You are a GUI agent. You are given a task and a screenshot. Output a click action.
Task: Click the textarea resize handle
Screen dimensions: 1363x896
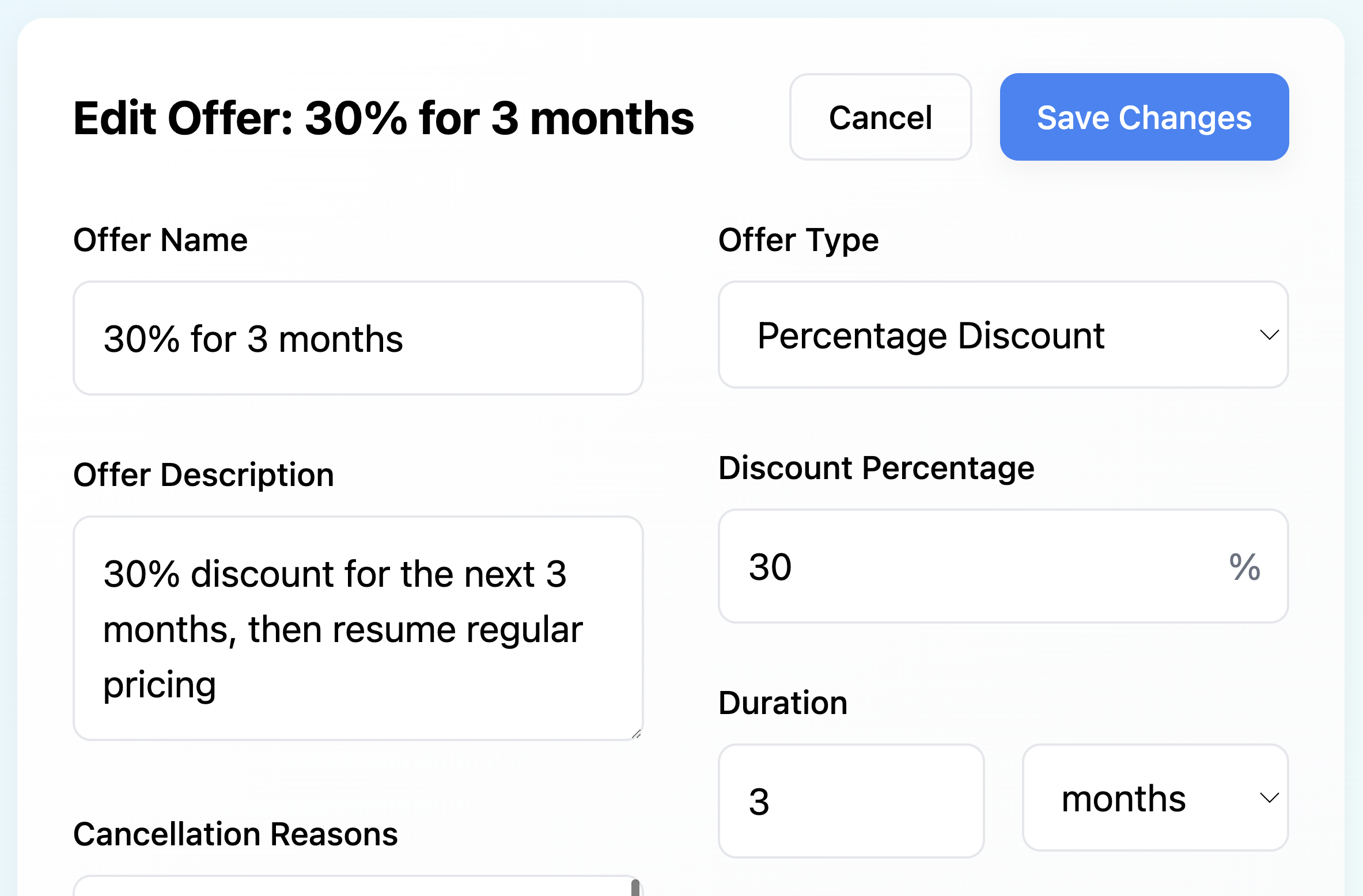click(637, 734)
